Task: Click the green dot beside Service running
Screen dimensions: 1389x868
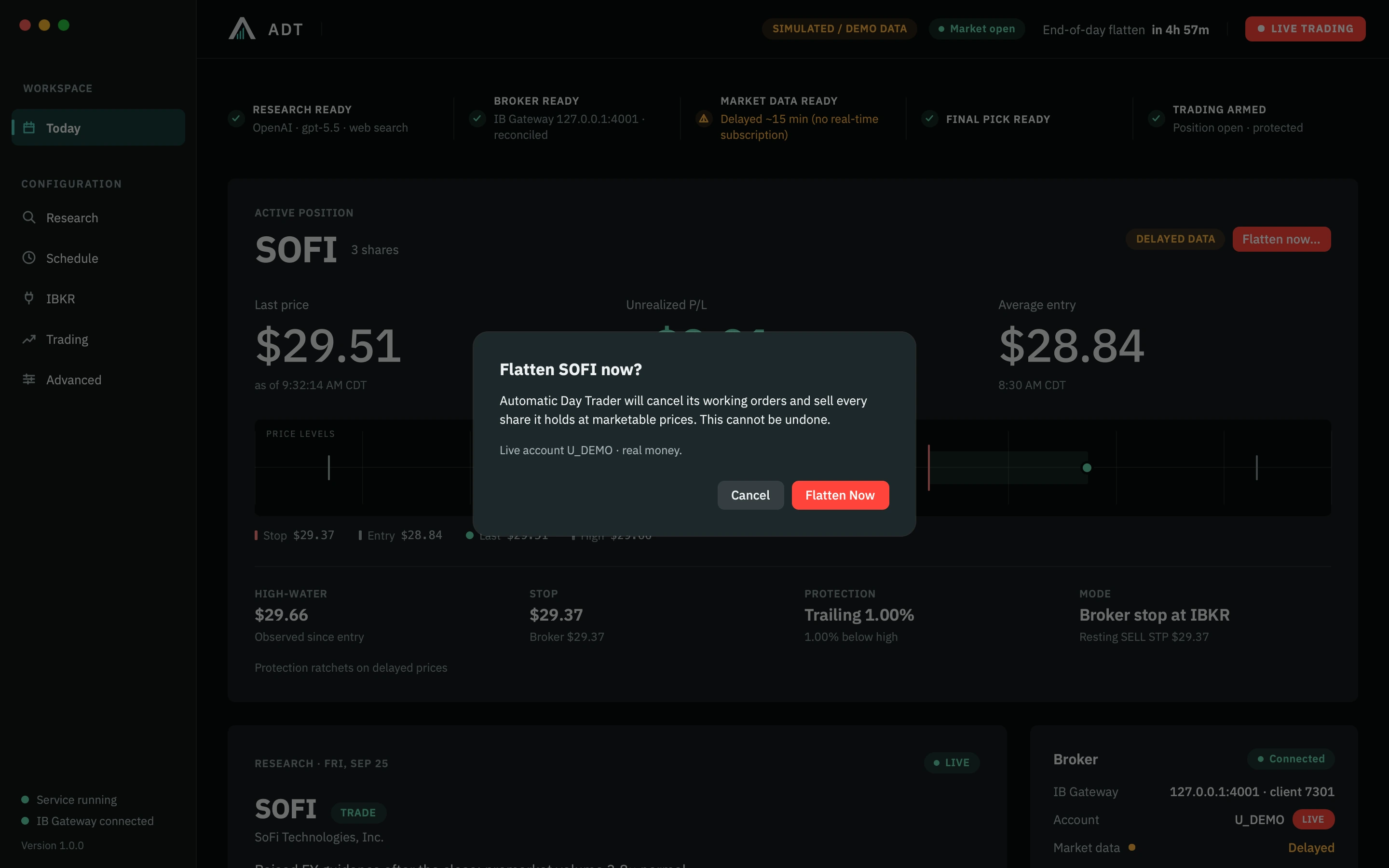Action: pos(25,799)
